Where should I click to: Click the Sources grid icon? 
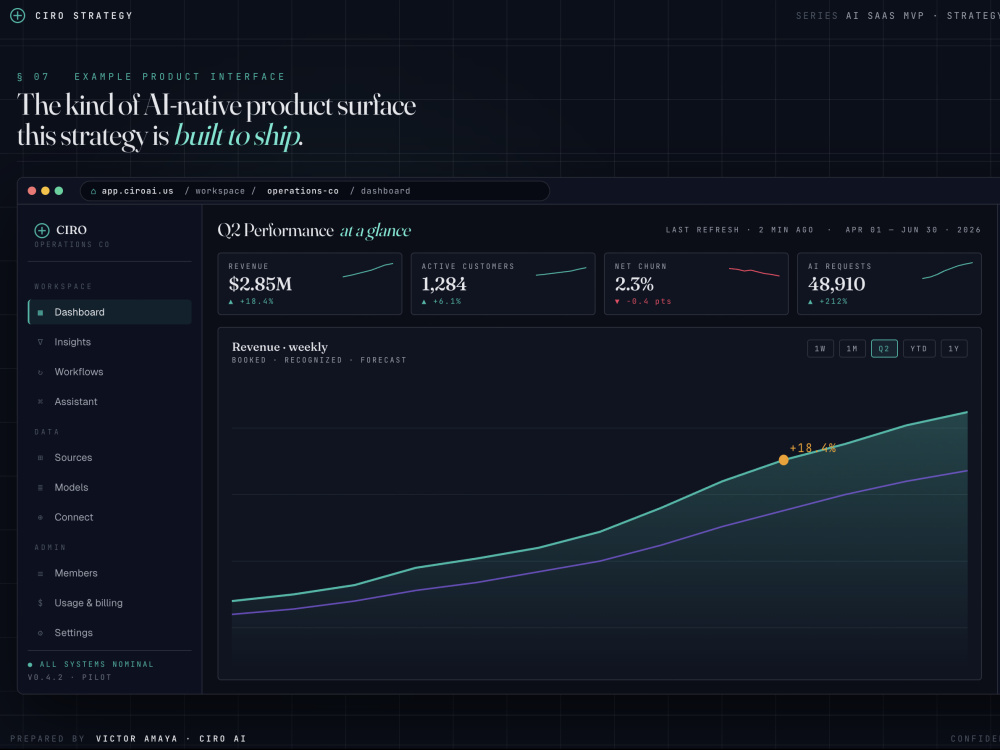click(40, 458)
